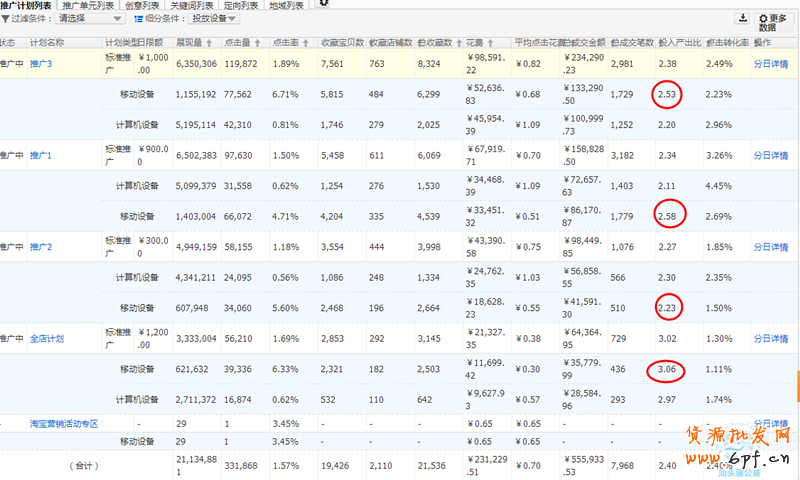800x480 pixels.
Task: Click 分日详情 for the 推广2 row
Action: point(770,247)
